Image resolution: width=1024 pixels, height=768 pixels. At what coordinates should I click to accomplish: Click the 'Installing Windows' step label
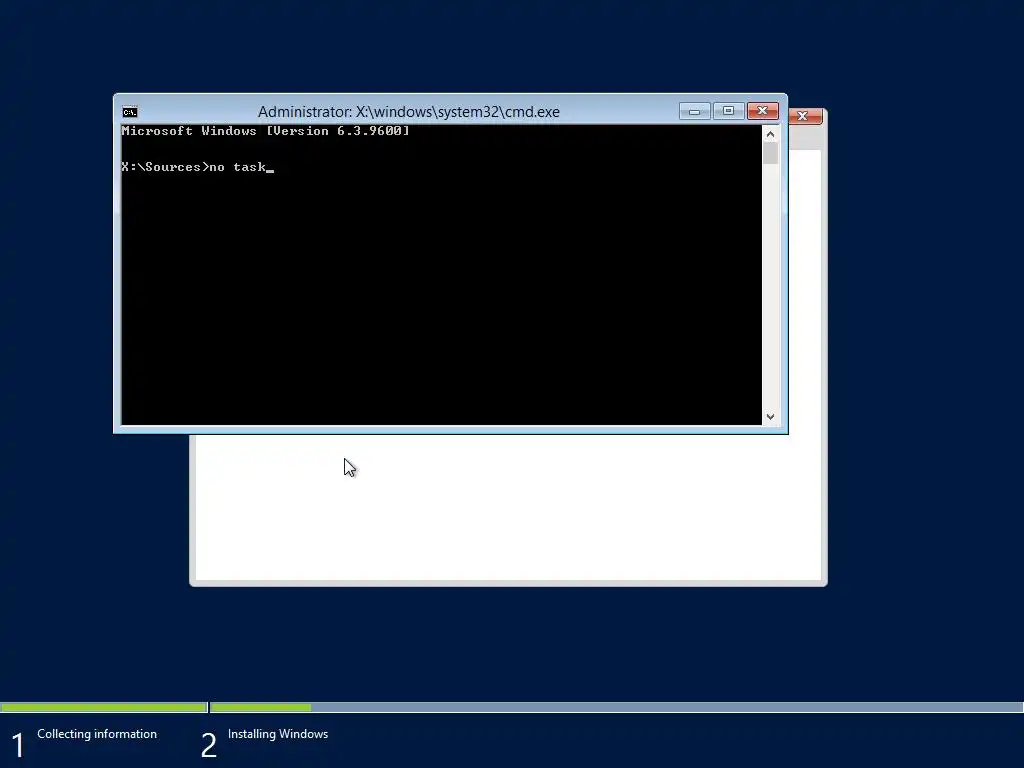278,734
